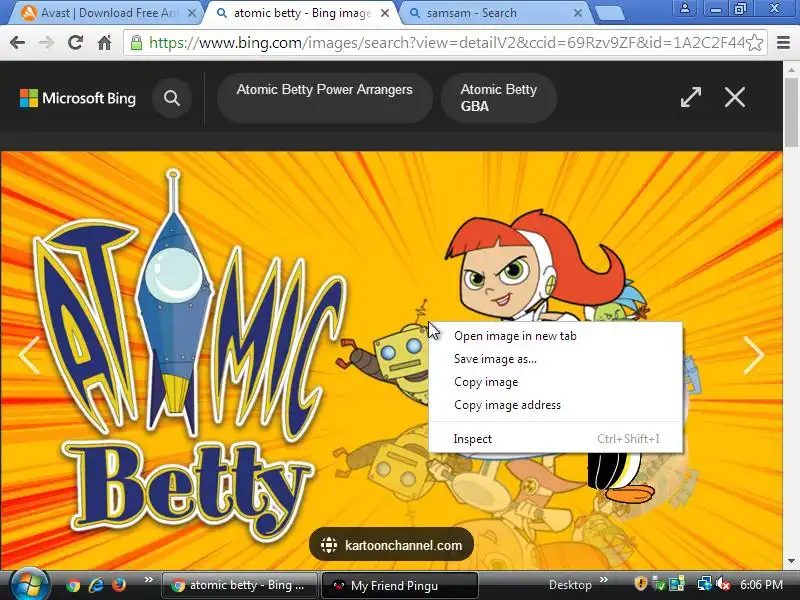Screen dimensions: 800x600
Task: Bookmark this page with the star icon
Action: point(754,43)
